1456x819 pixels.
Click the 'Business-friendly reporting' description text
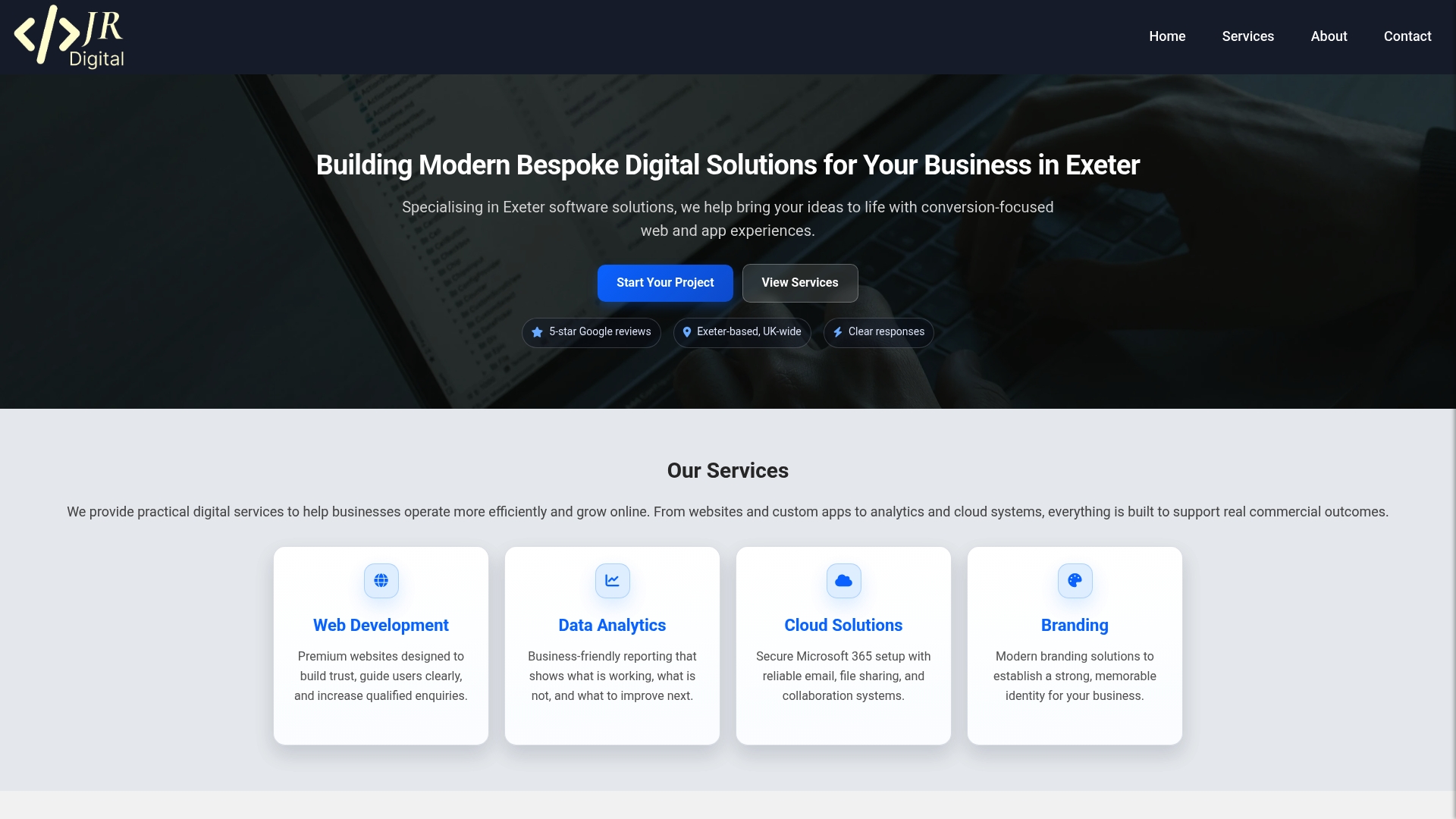612,676
